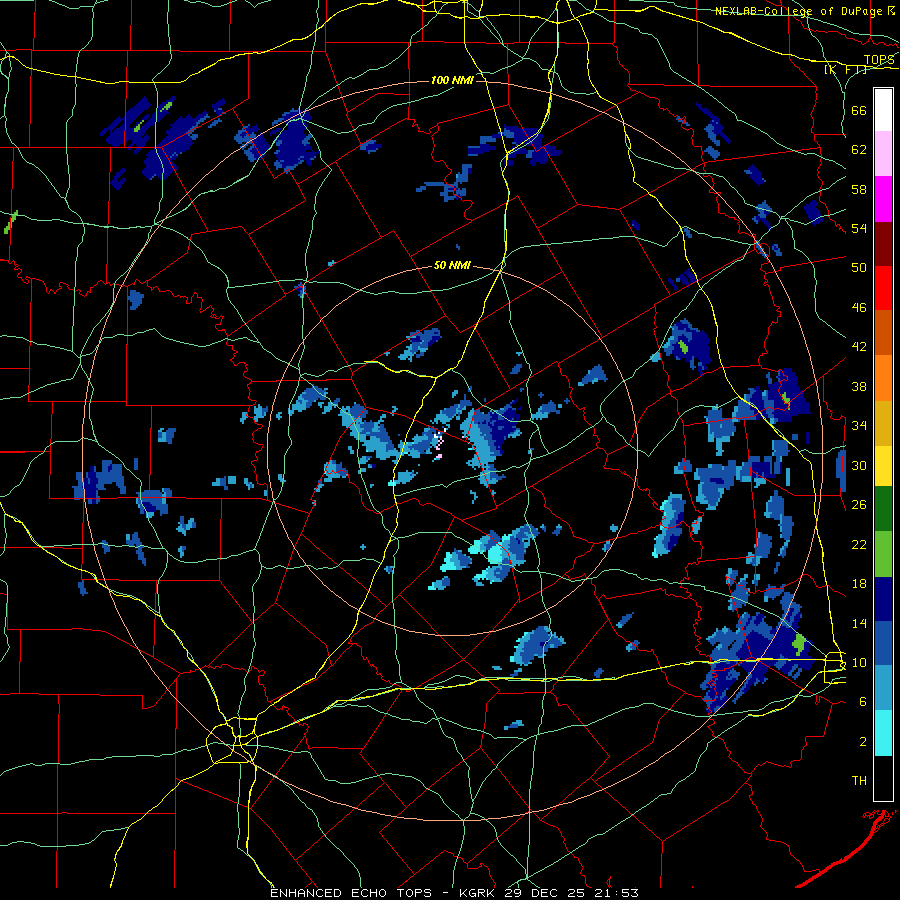This screenshot has width=900, height=900.
Task: Click the bright red legend band
Action: point(883,289)
